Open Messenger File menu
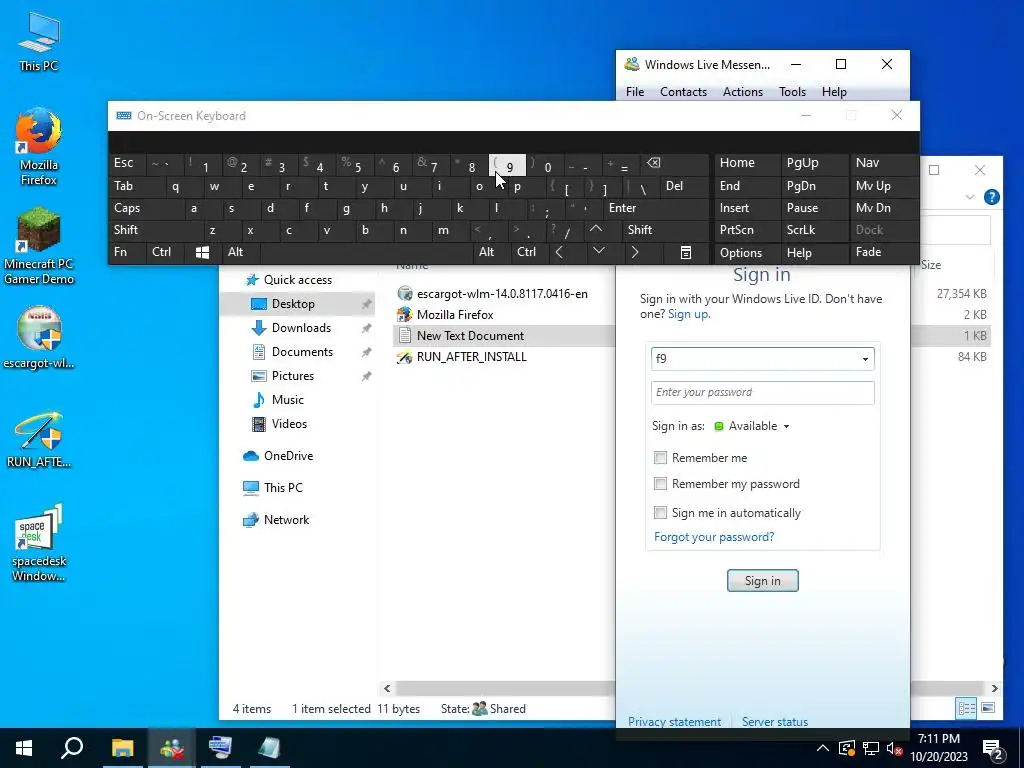The image size is (1024, 768). click(635, 92)
